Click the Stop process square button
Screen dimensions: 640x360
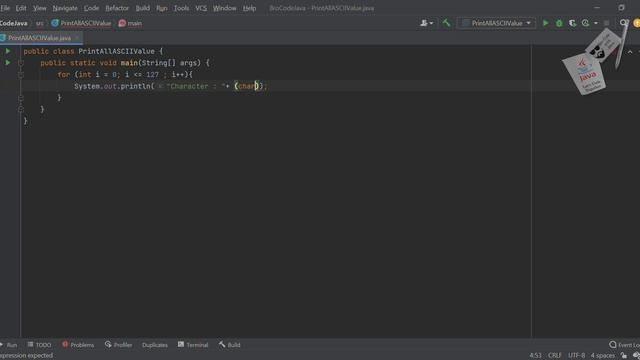[x=607, y=23]
